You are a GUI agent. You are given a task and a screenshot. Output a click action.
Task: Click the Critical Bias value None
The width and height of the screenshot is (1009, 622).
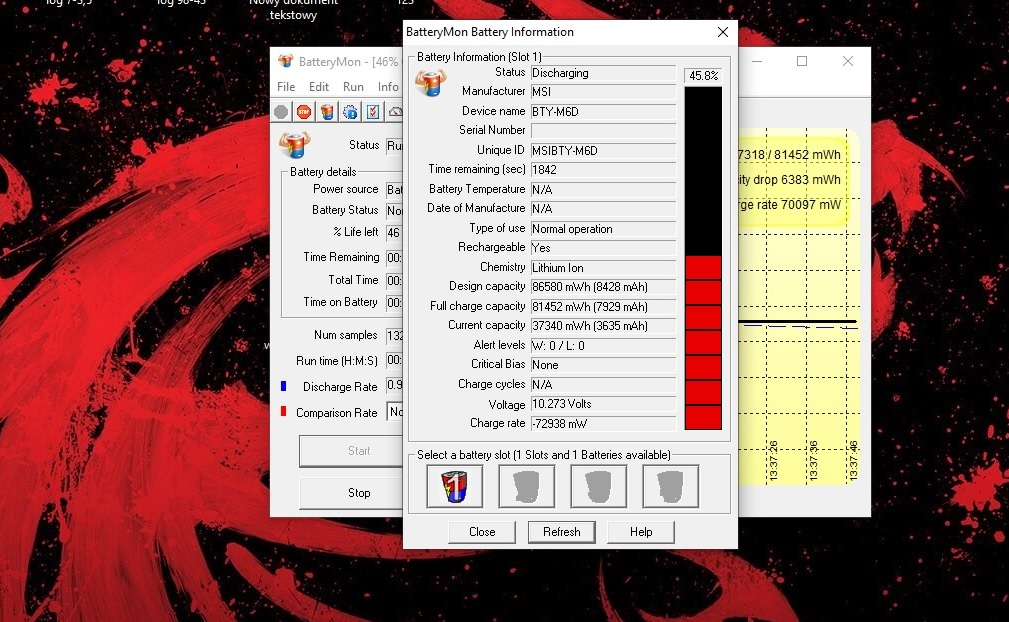click(603, 365)
